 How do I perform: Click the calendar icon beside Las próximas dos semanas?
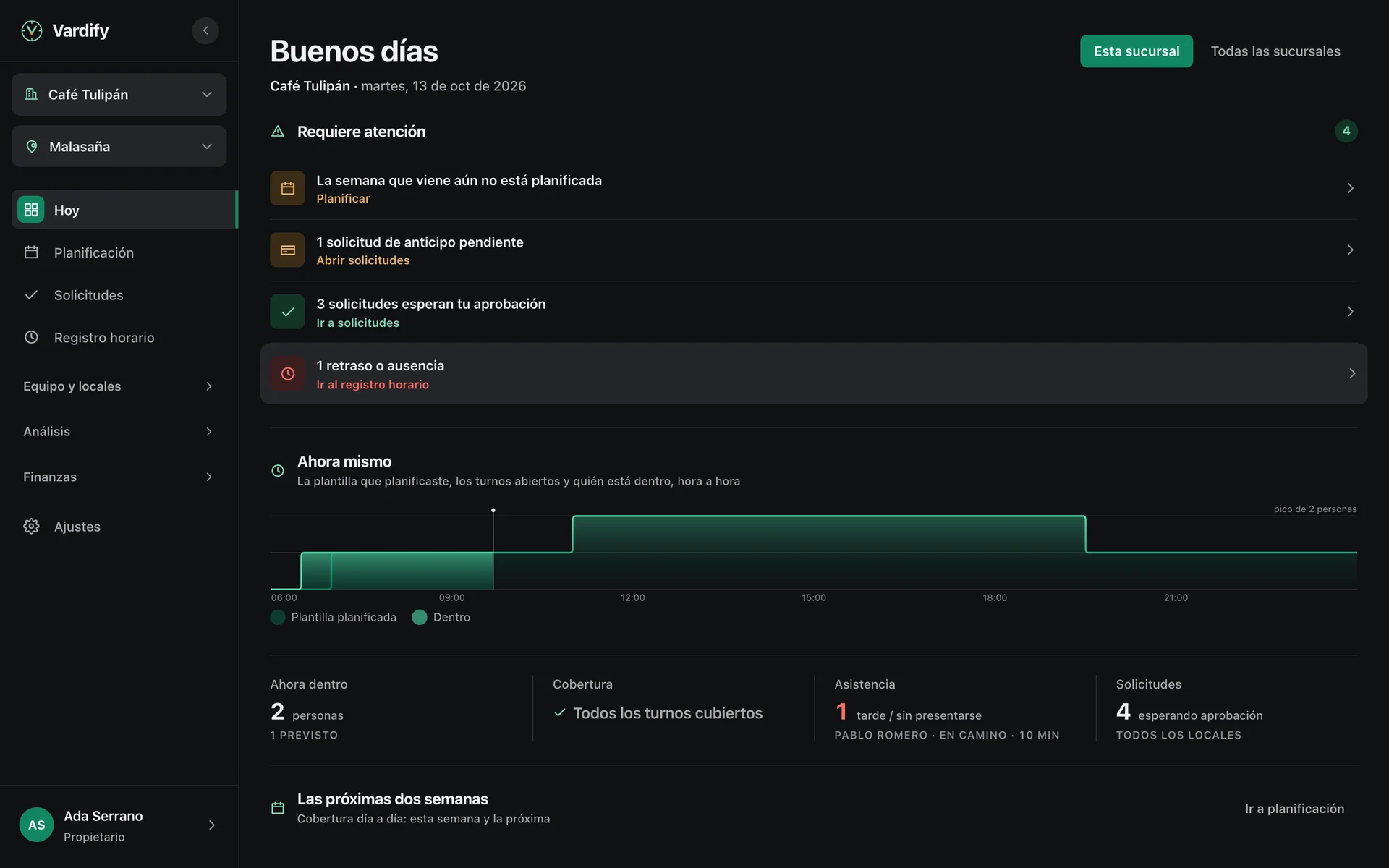(x=278, y=808)
